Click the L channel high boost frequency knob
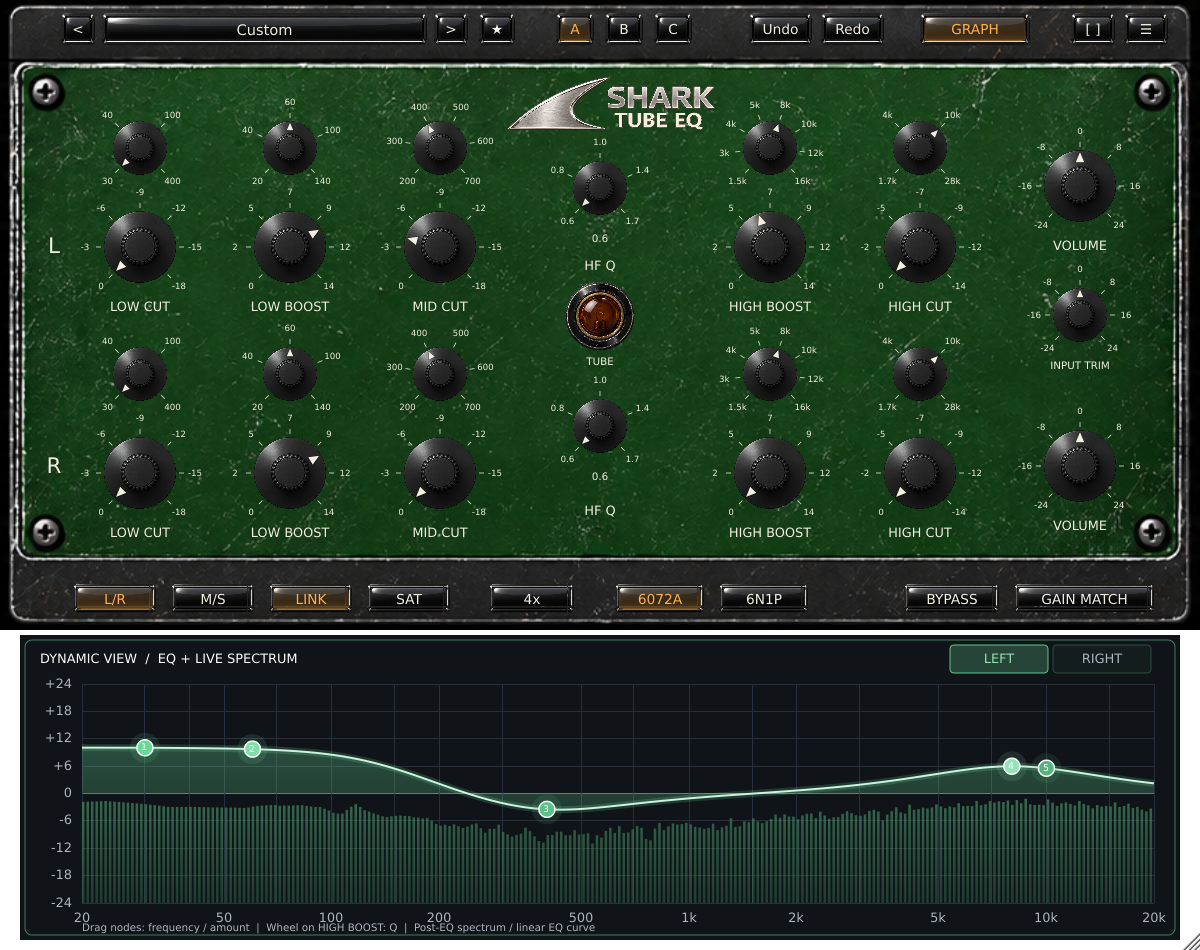1200x950 pixels. tap(770, 148)
